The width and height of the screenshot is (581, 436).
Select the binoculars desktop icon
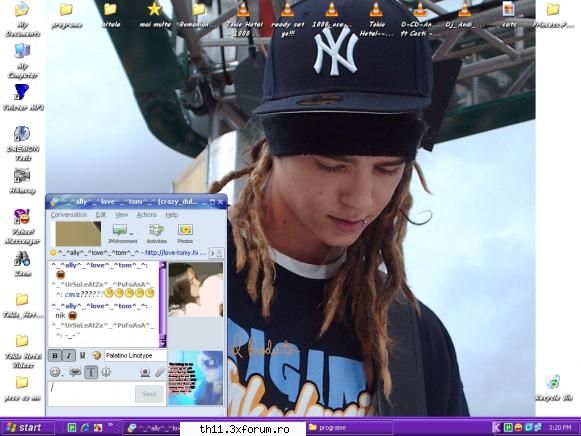22,264
